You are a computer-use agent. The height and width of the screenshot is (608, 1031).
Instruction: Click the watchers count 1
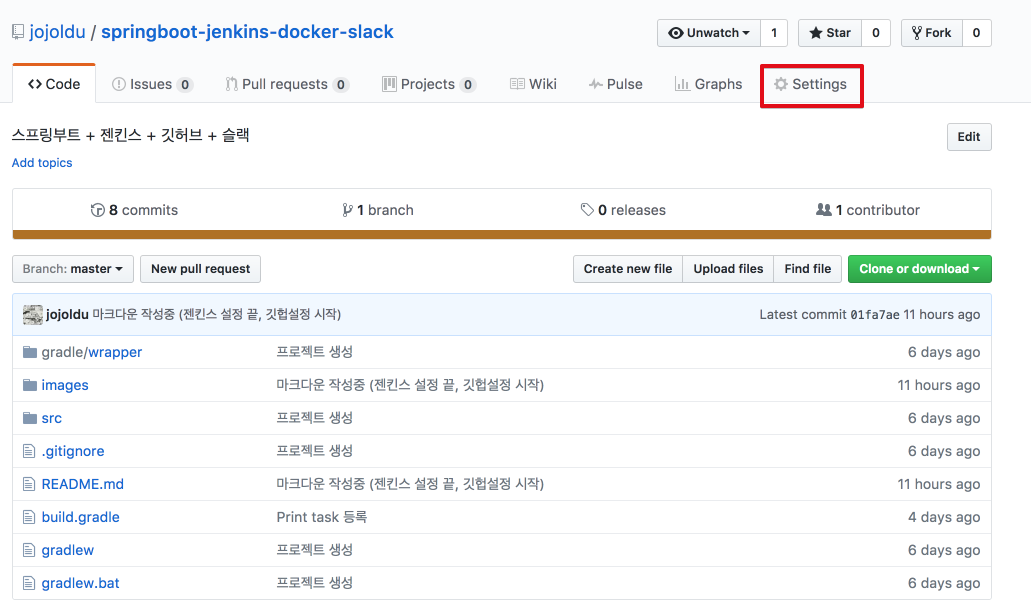(774, 33)
